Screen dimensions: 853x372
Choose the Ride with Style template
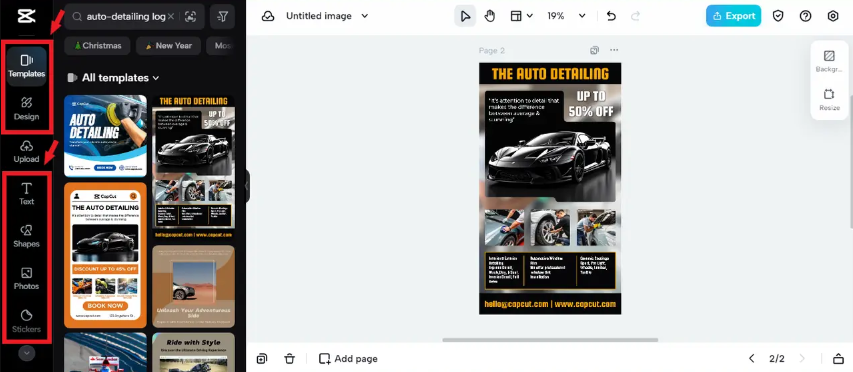pyautogui.click(x=194, y=352)
